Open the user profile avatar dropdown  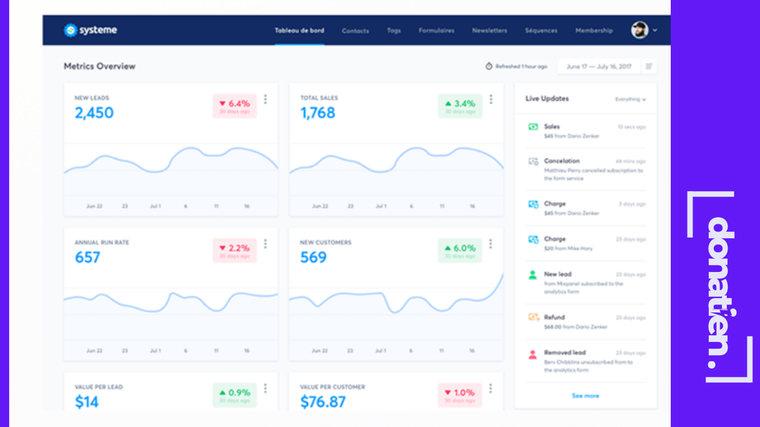(644, 30)
